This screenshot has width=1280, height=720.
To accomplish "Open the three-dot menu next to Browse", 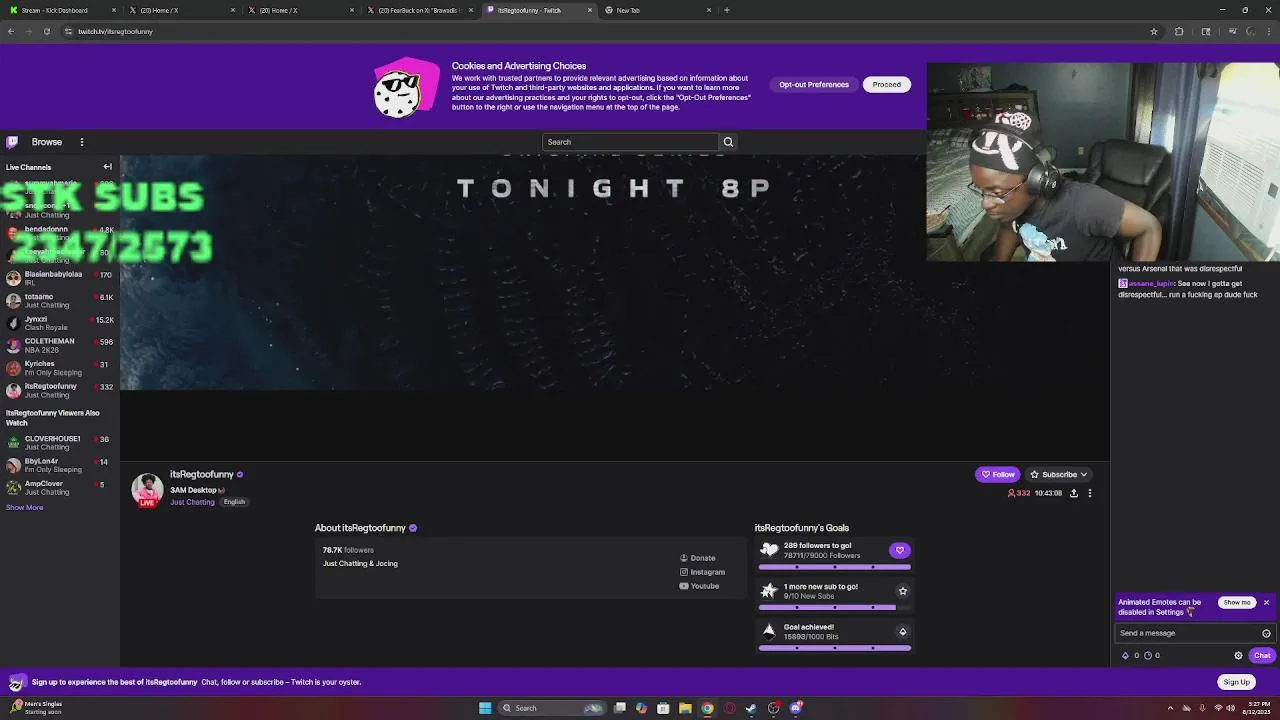I will point(82,142).
